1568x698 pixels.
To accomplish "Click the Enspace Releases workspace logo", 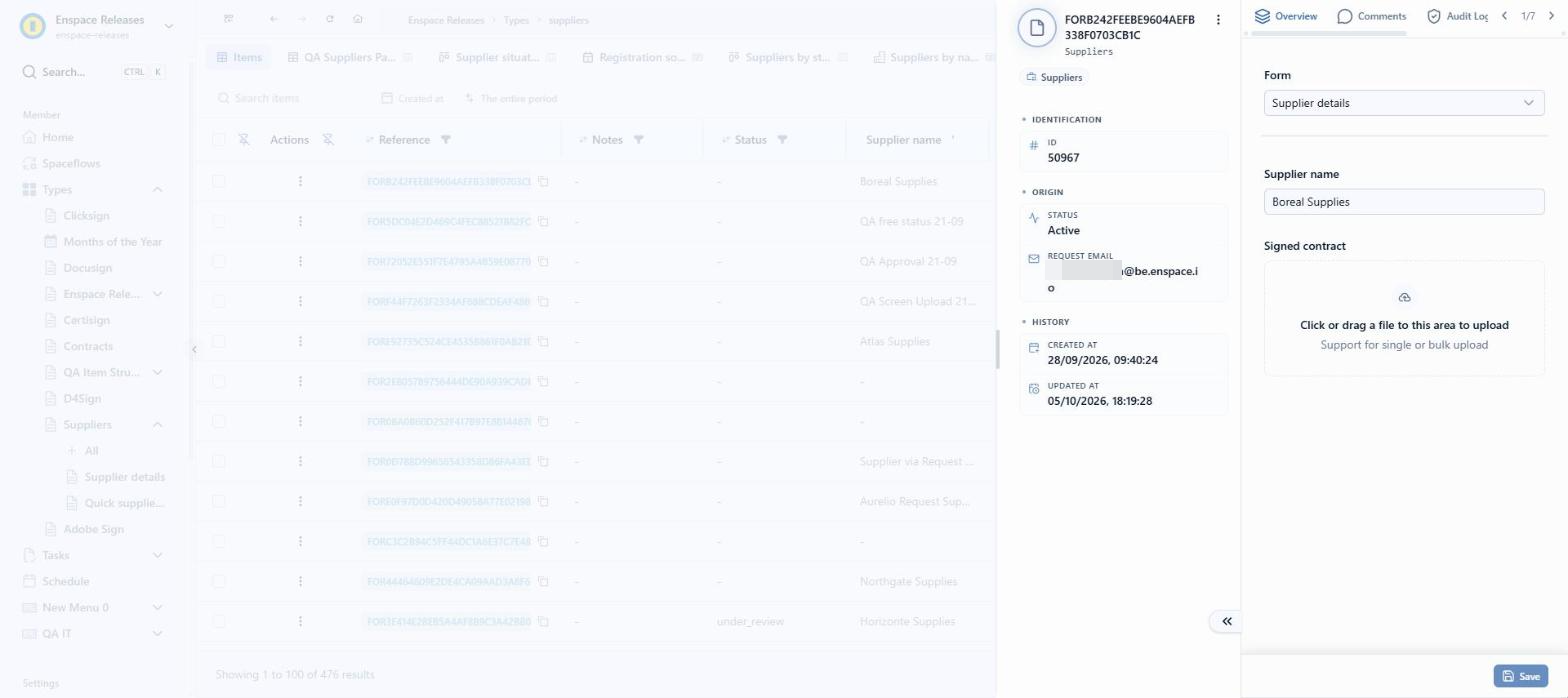I will [x=33, y=26].
